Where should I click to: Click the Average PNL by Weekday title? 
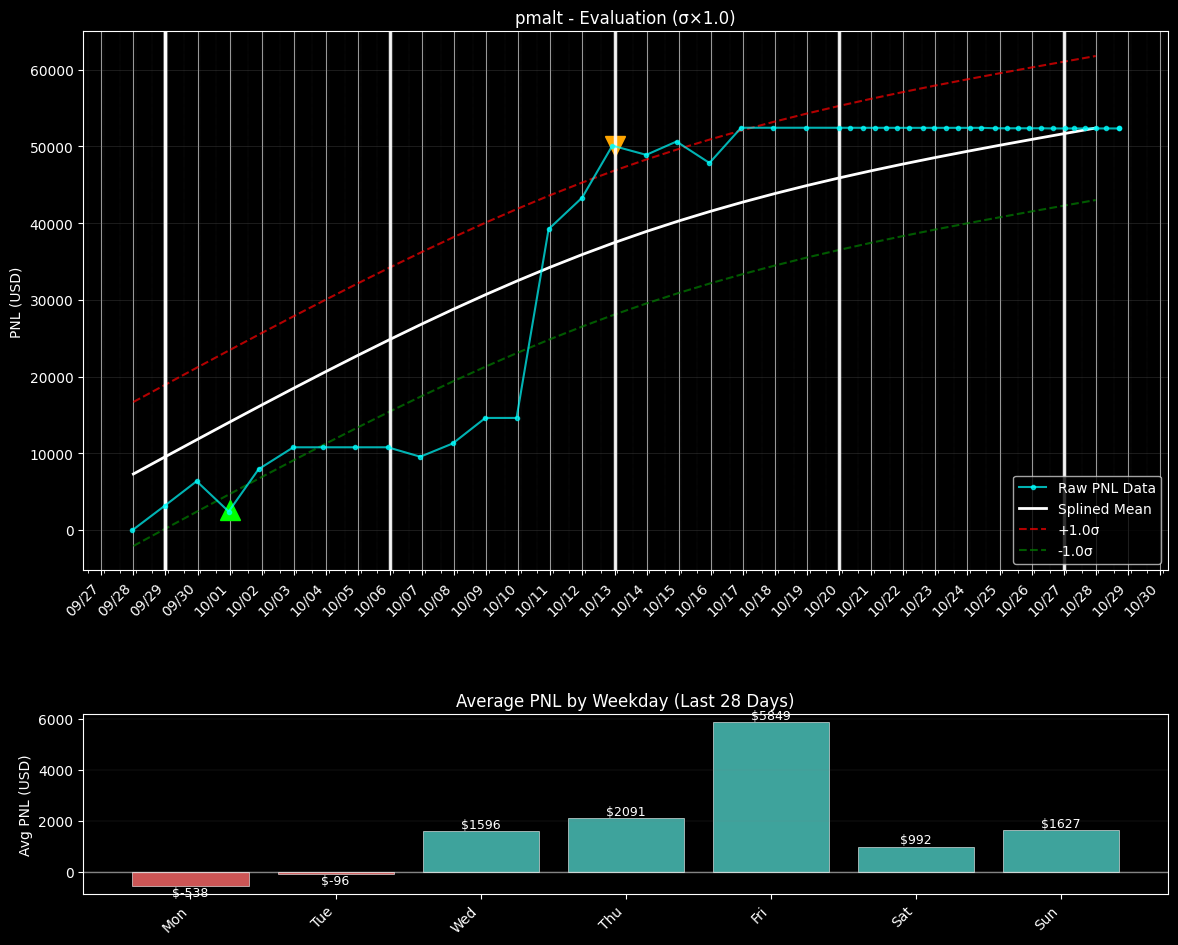click(x=625, y=701)
